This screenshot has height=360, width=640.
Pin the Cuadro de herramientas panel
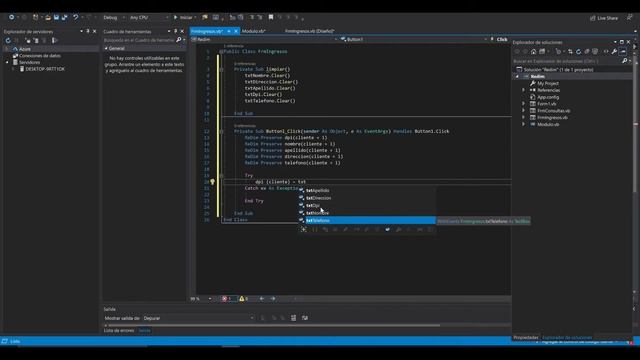[x=176, y=31]
